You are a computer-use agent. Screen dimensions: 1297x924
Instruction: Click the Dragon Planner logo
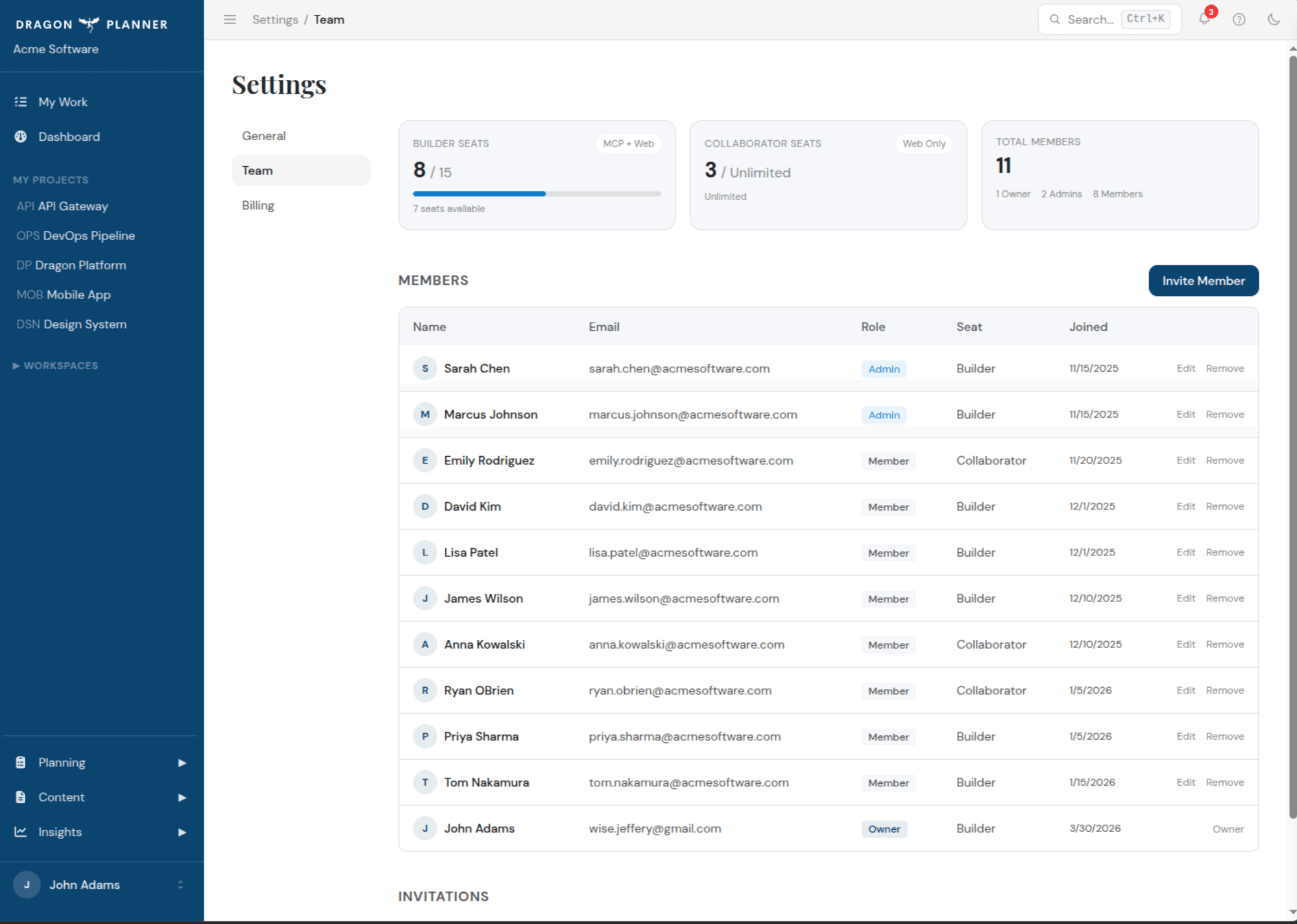[x=90, y=24]
